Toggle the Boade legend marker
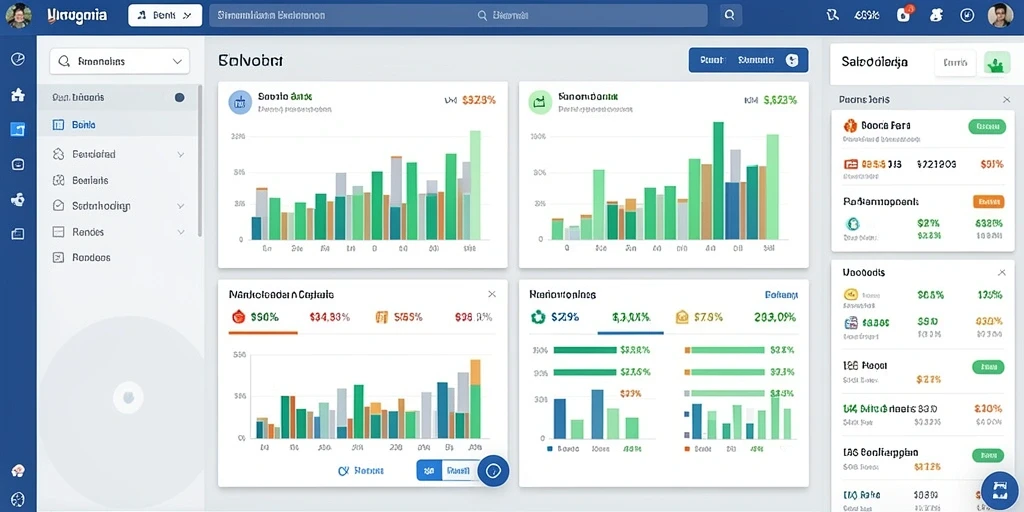Viewport: 1024px width, 512px height. click(550, 449)
